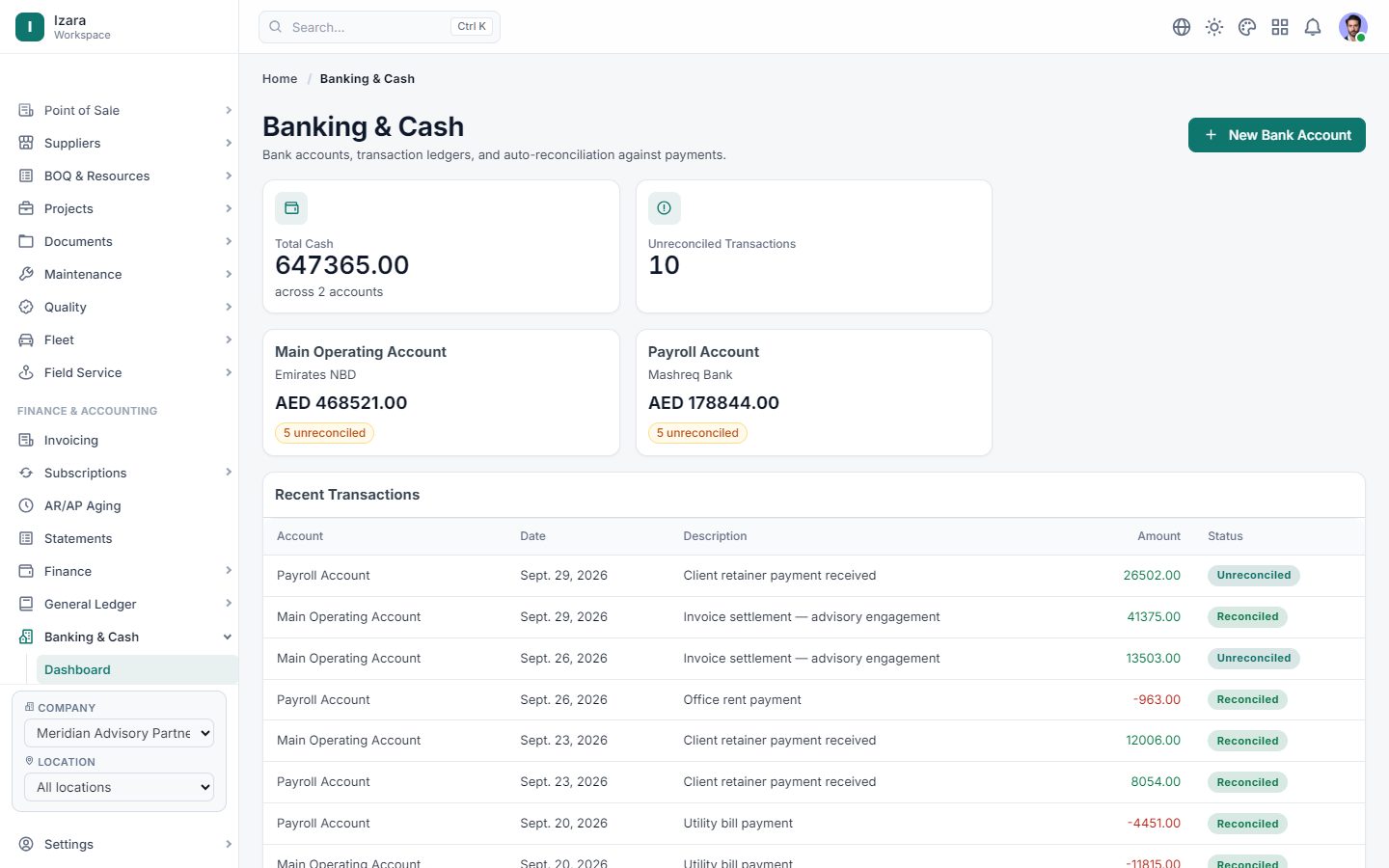
Task: Click the Invoicing sidebar icon
Action: click(x=26, y=440)
